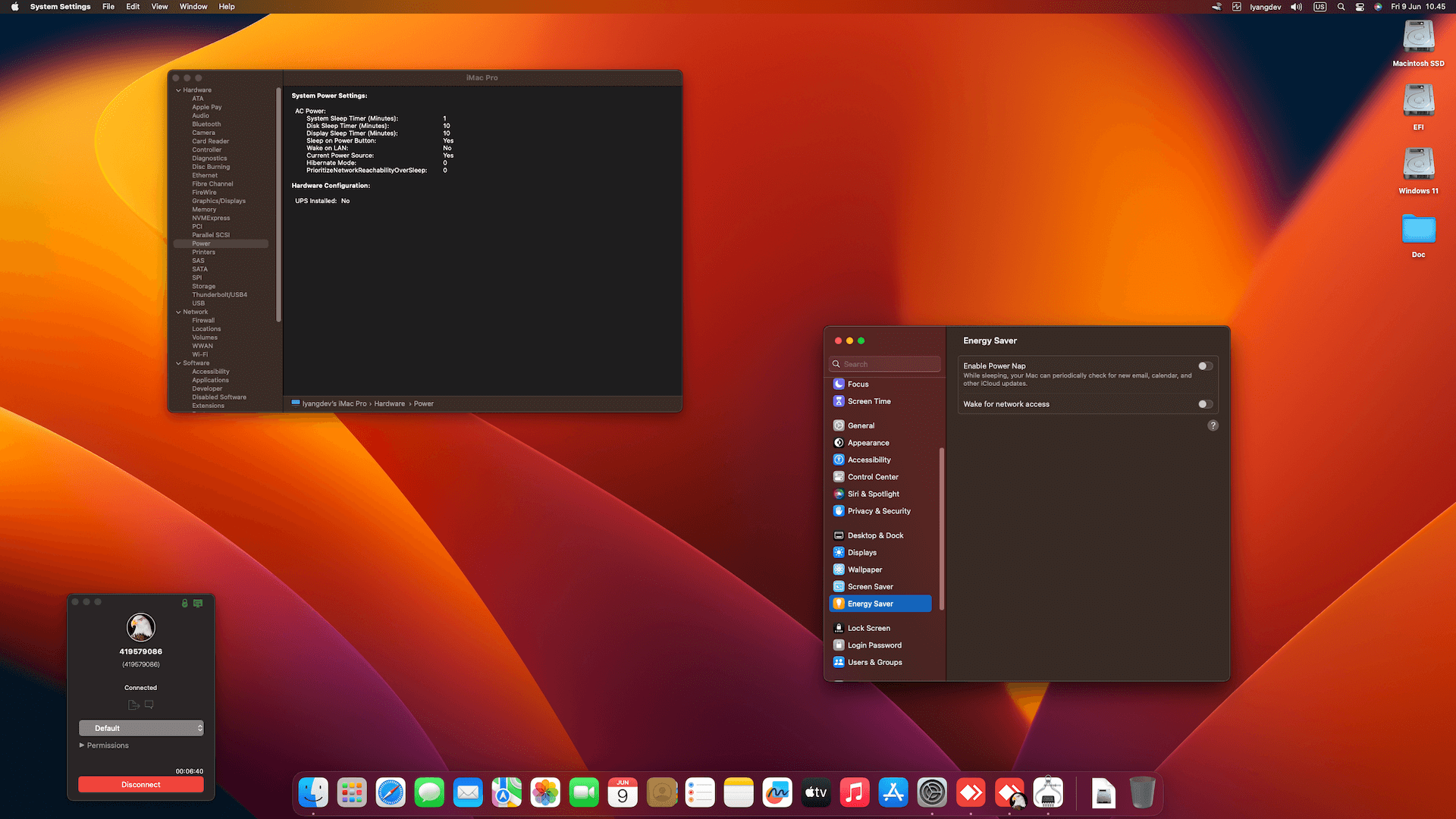Open Safari from the dock
Screen dimensions: 1456x819
[391, 793]
